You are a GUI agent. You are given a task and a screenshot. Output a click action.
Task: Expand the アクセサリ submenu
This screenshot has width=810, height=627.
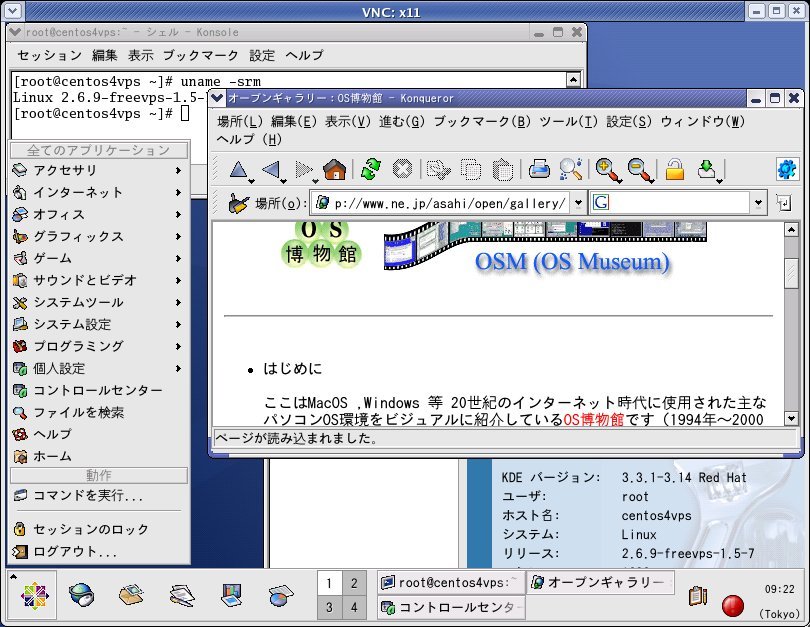(99, 170)
